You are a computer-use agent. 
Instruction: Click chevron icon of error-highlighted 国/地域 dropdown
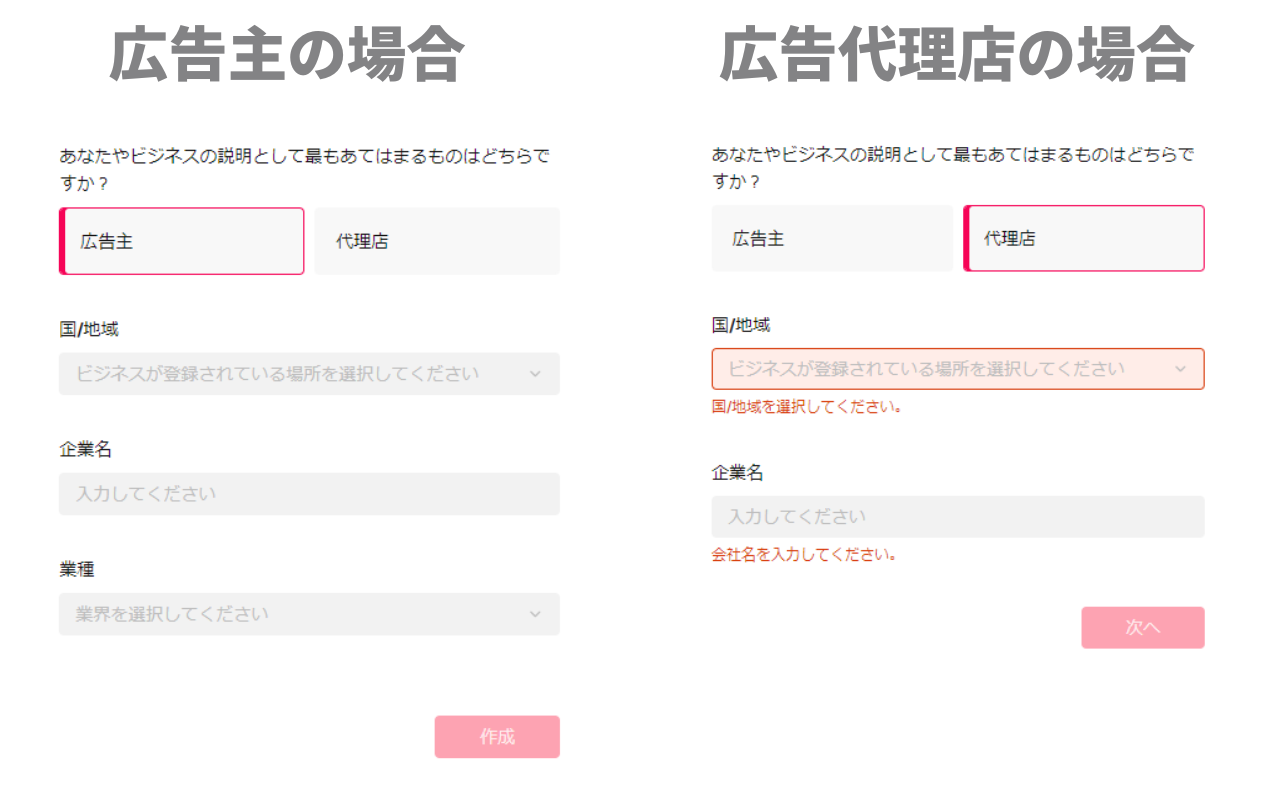pos(1180,369)
